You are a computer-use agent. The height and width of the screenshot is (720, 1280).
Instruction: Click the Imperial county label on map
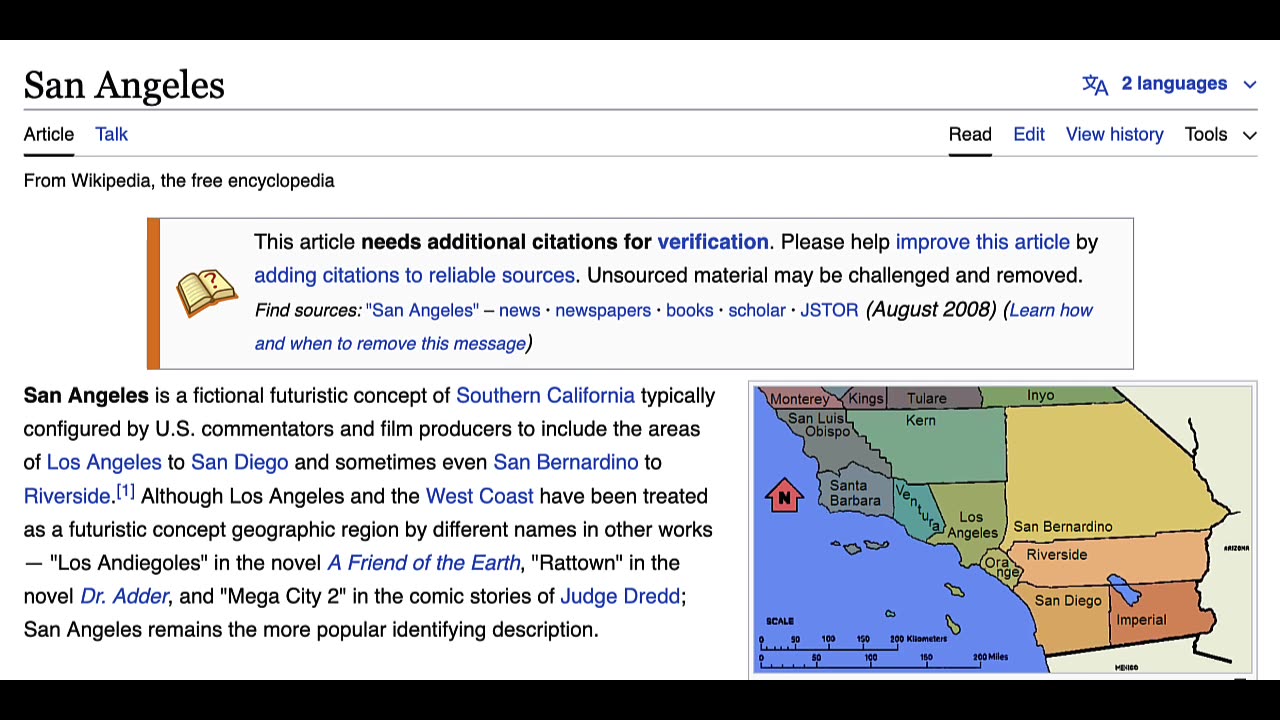tap(1141, 620)
